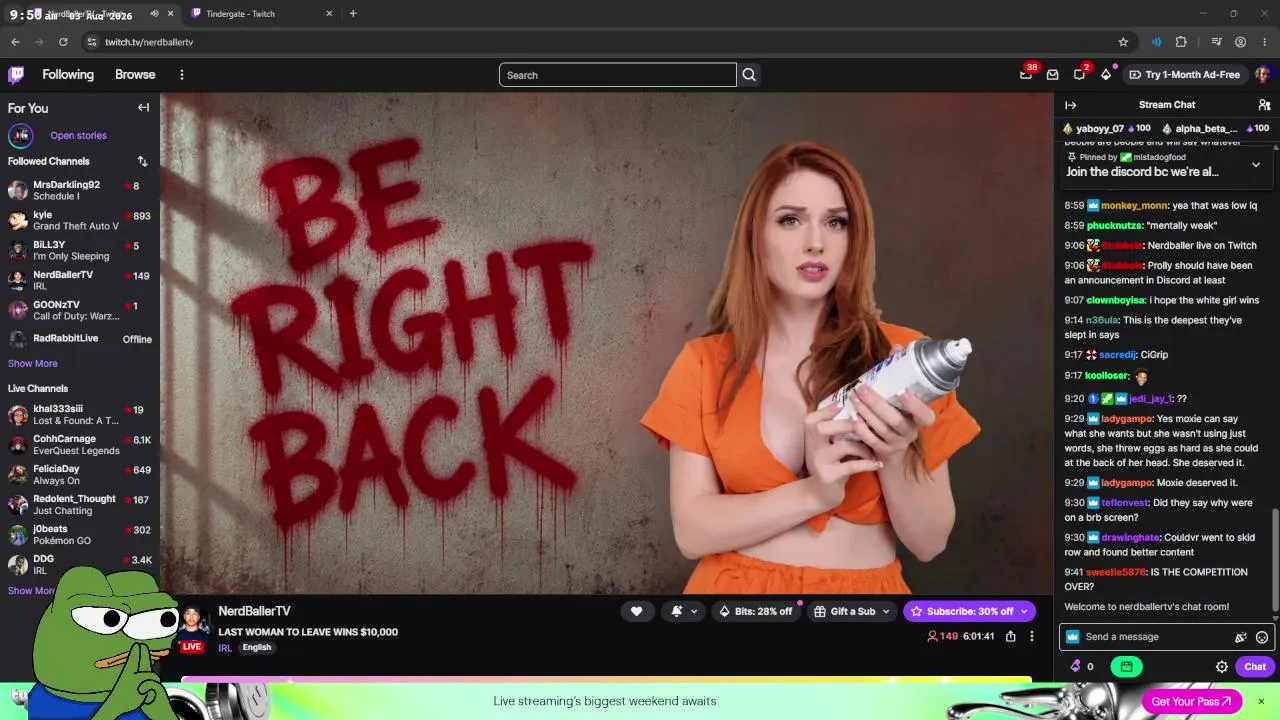Click the browser address bar URL
The width and height of the screenshot is (1280, 720).
[x=149, y=42]
